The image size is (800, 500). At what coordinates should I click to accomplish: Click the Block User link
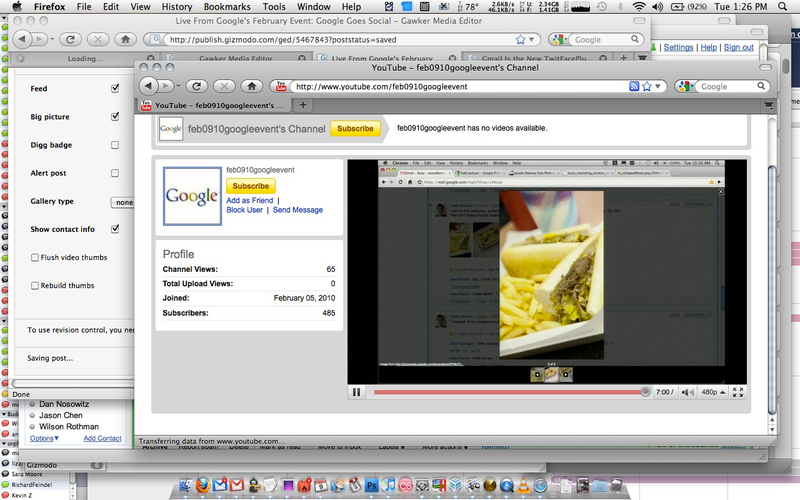[x=244, y=210]
